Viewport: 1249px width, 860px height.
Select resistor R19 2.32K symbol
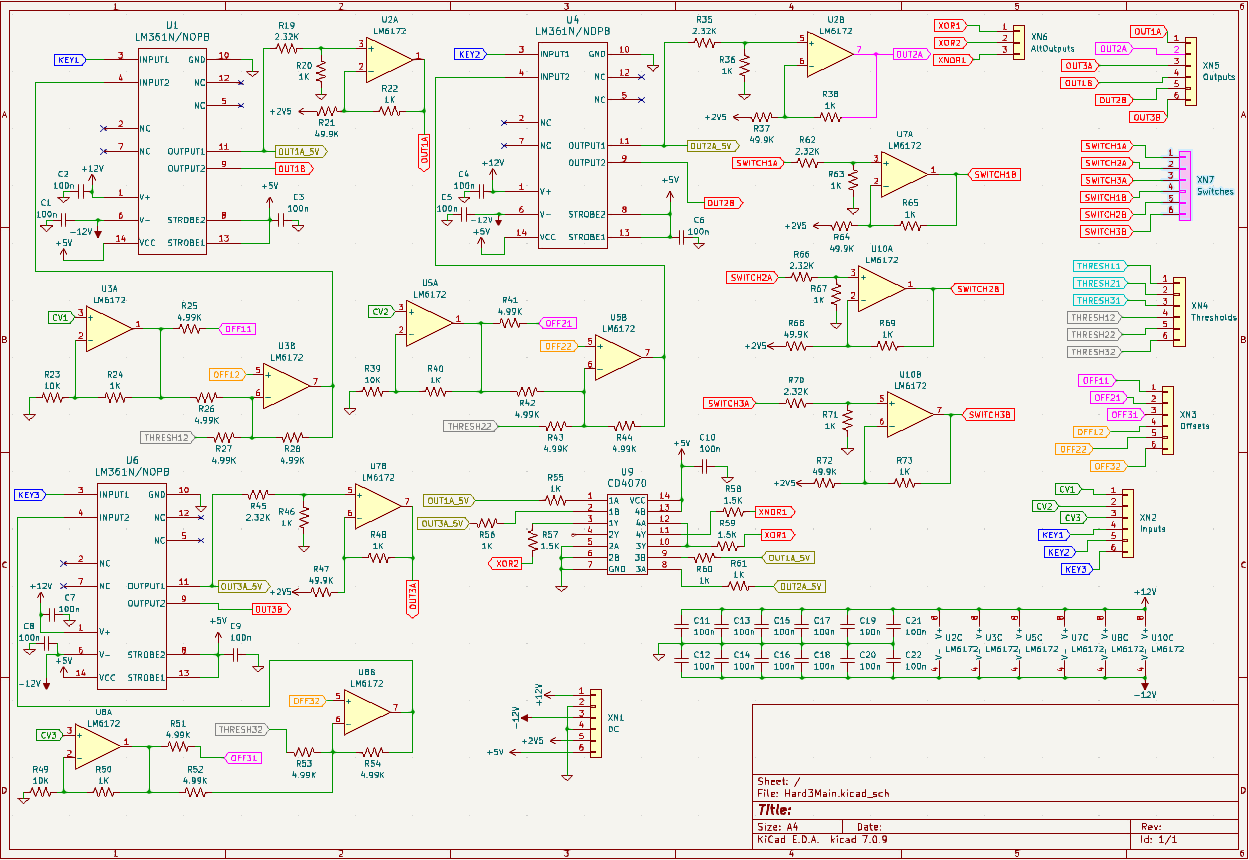(287, 47)
